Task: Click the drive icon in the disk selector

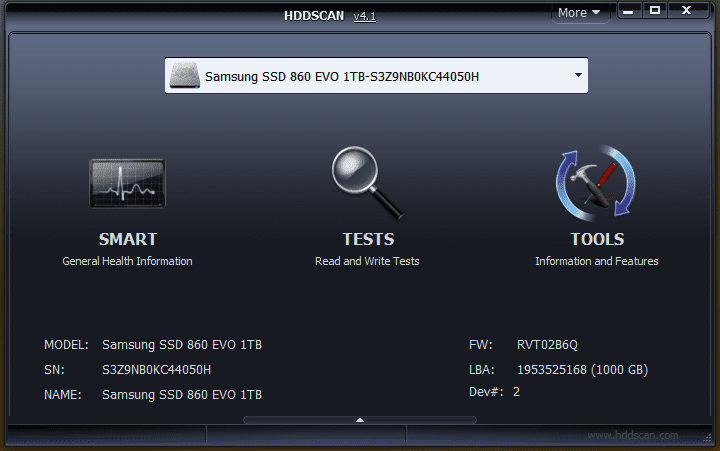Action: coord(184,75)
